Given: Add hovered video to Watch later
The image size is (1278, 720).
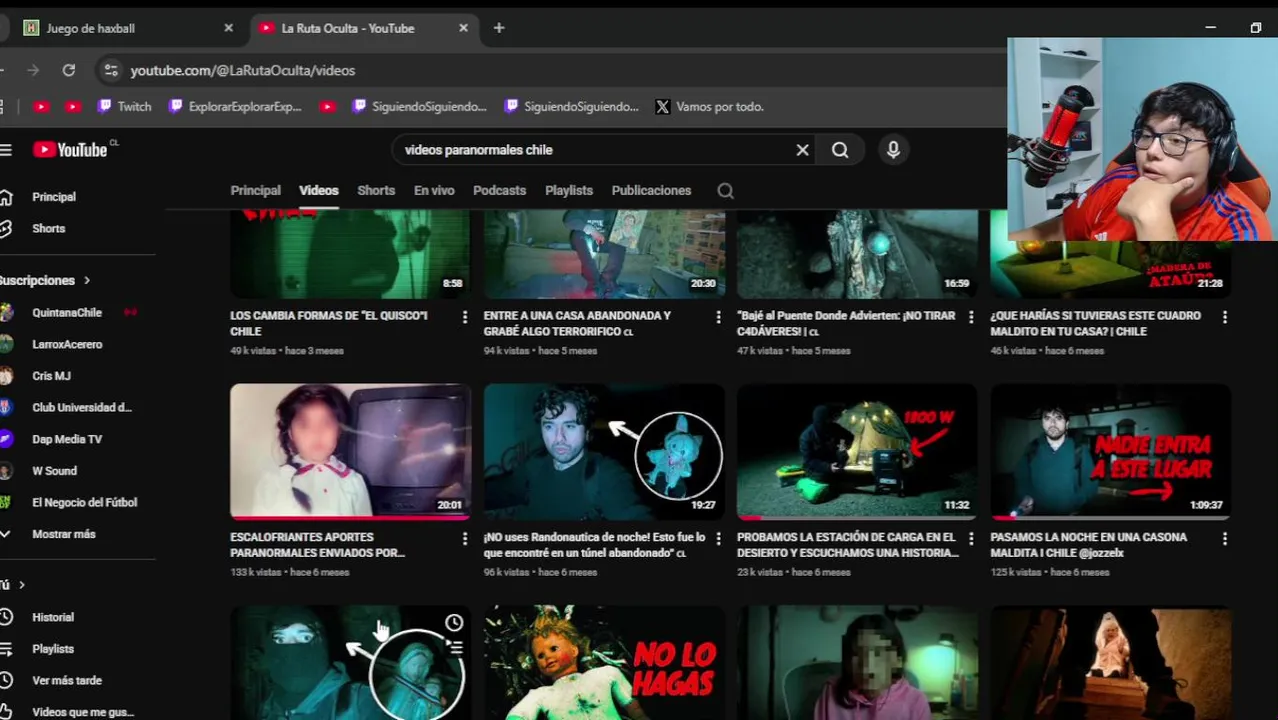Looking at the screenshot, I should (454, 623).
